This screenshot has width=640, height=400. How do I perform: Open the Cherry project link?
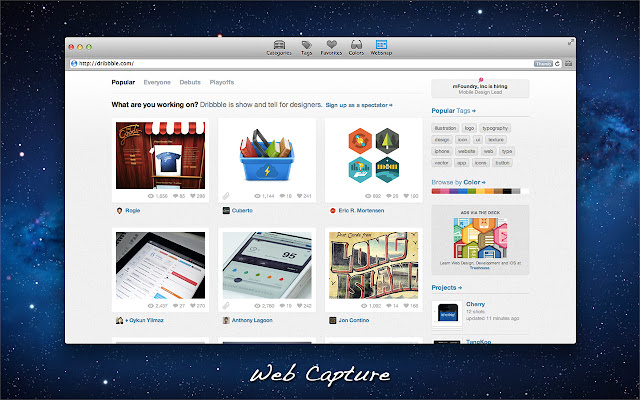tap(476, 304)
